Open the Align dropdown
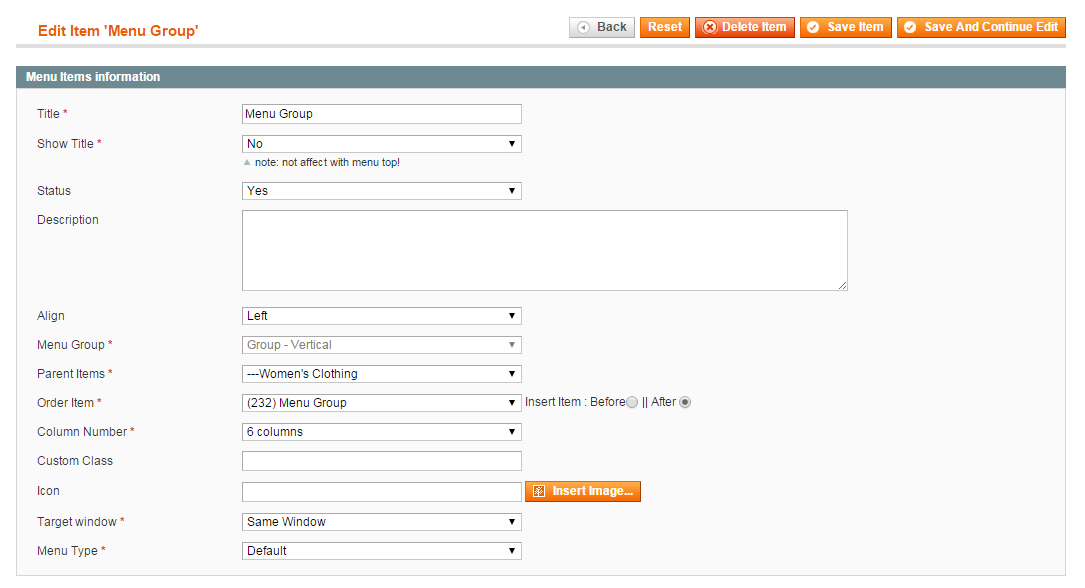The height and width of the screenshot is (588, 1085). (x=381, y=316)
